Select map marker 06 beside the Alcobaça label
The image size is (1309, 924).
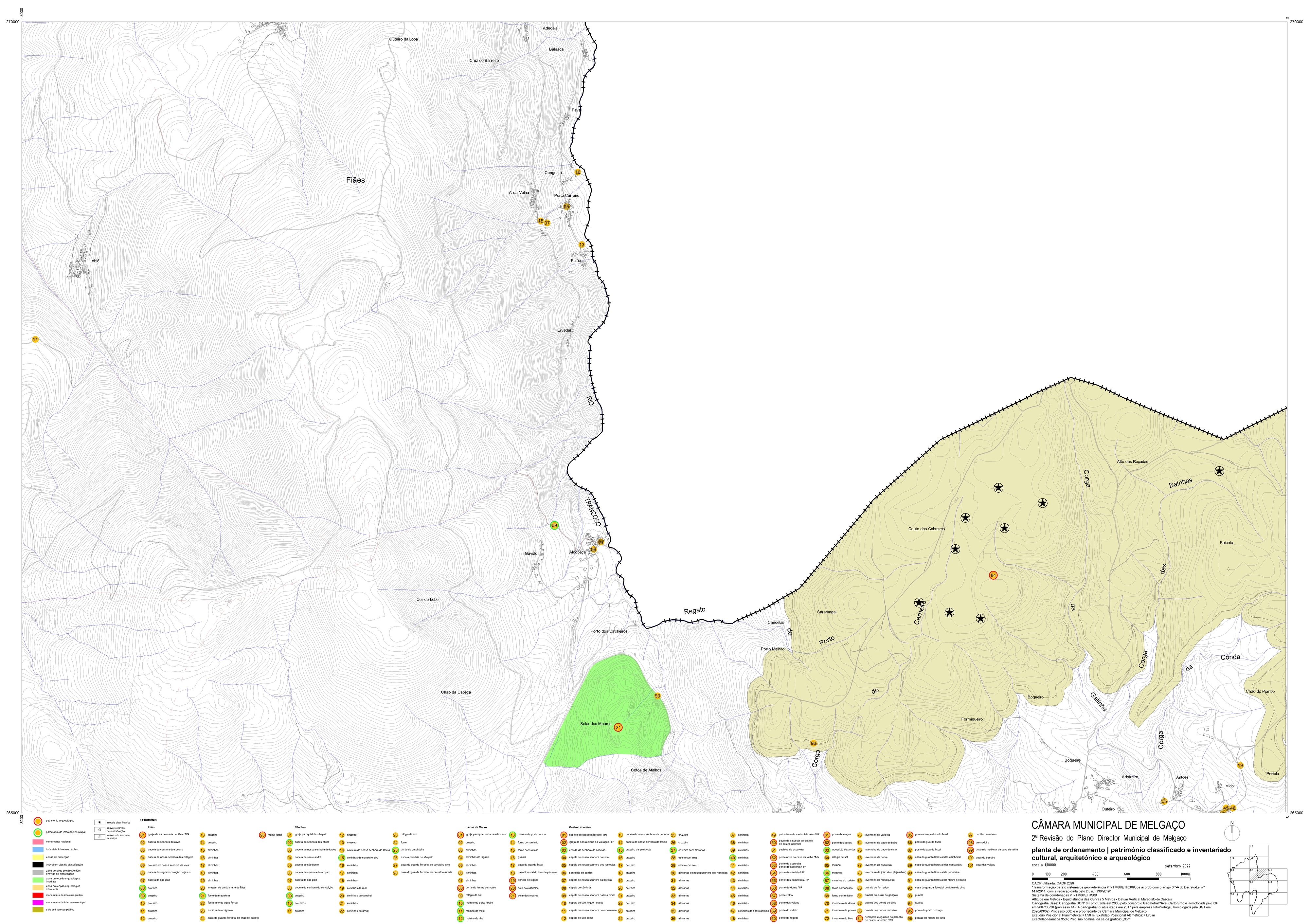[594, 549]
